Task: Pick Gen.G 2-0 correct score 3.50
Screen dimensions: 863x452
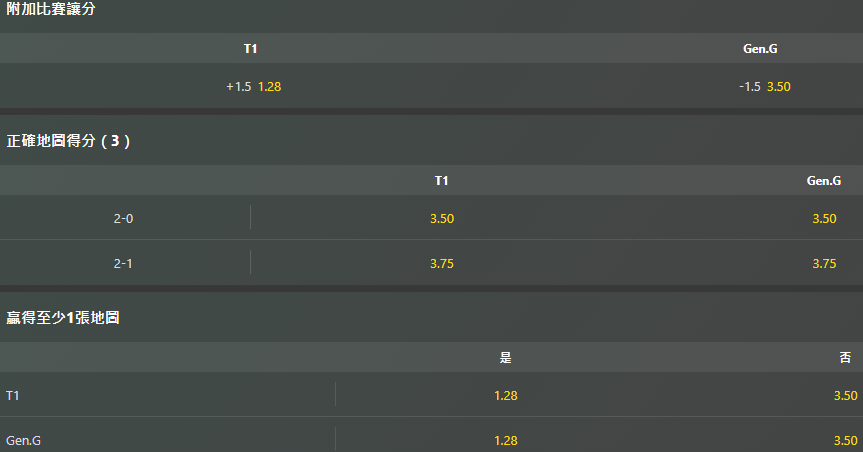Action: [x=824, y=219]
